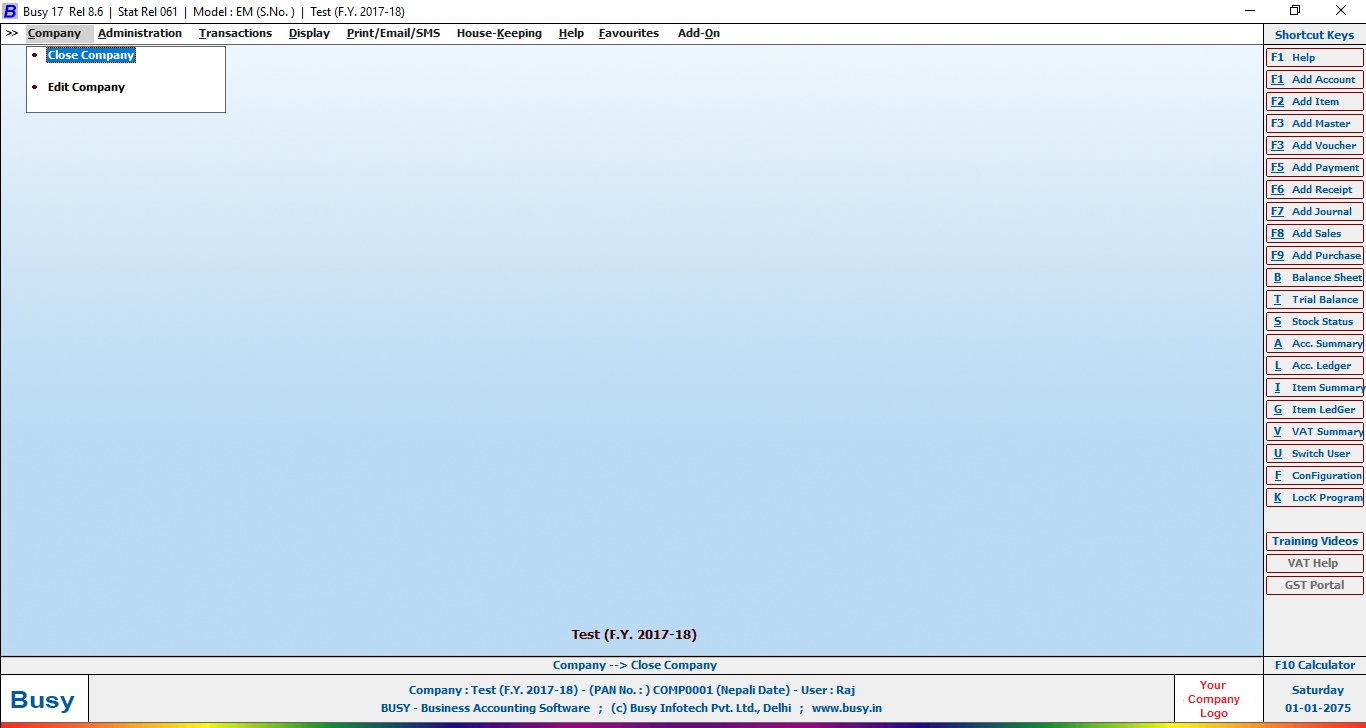Screen dimensions: 1366x728
Task: Click the Test (F.Y. 2017-18) label
Action: point(634,634)
